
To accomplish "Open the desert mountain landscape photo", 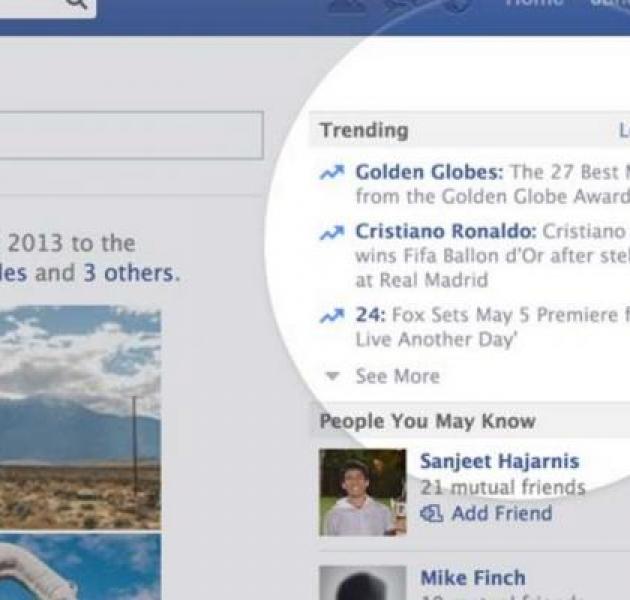I will click(80, 418).
